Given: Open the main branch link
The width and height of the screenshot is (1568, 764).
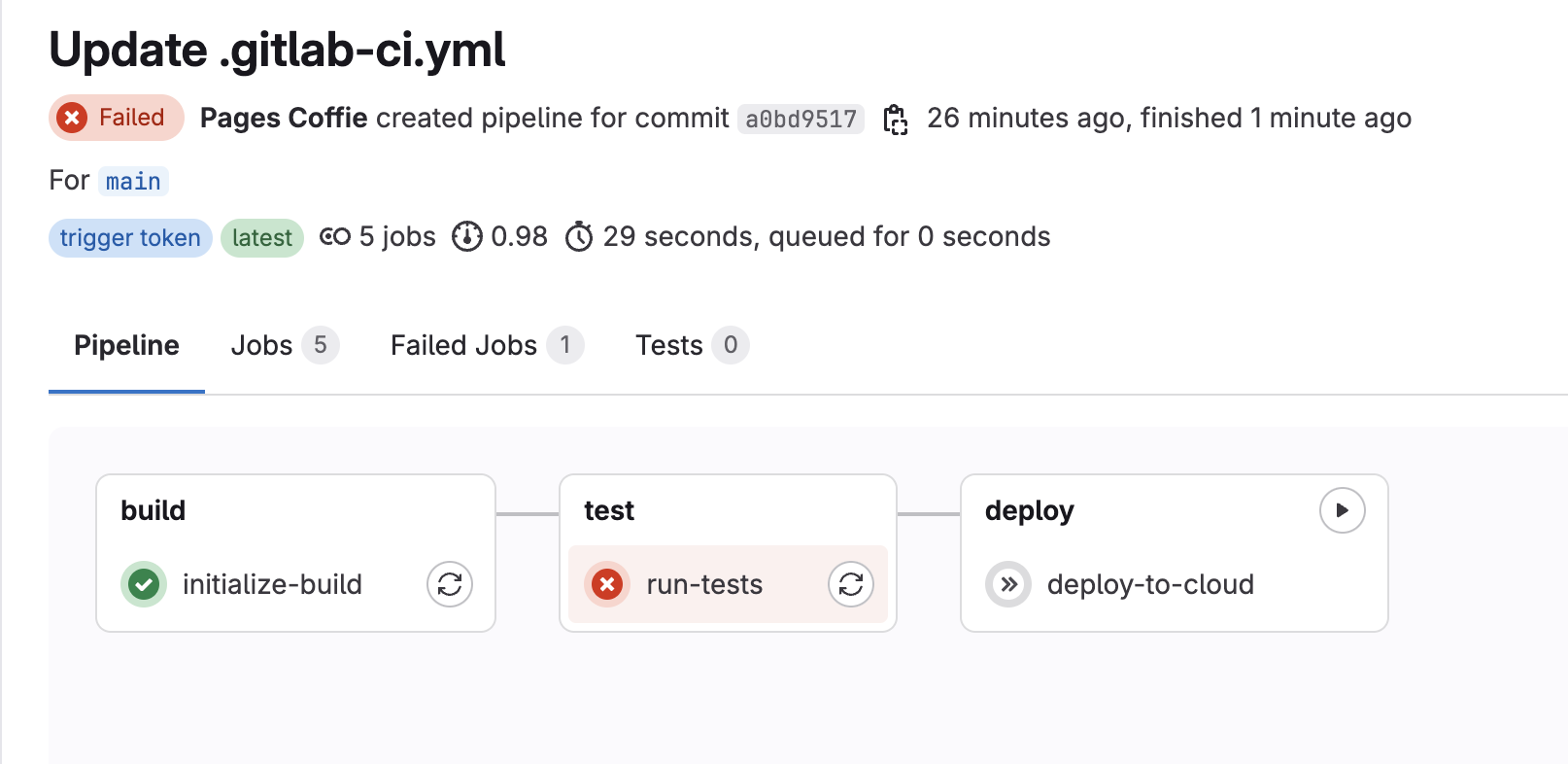Looking at the screenshot, I should [133, 182].
